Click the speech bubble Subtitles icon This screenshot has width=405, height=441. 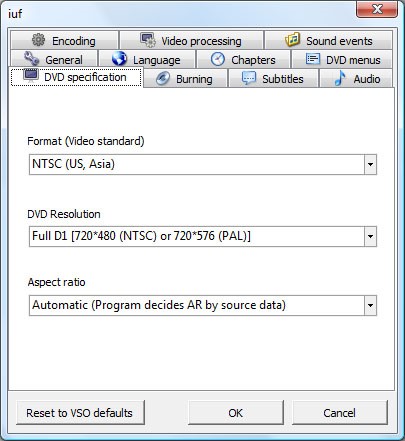[x=249, y=78]
